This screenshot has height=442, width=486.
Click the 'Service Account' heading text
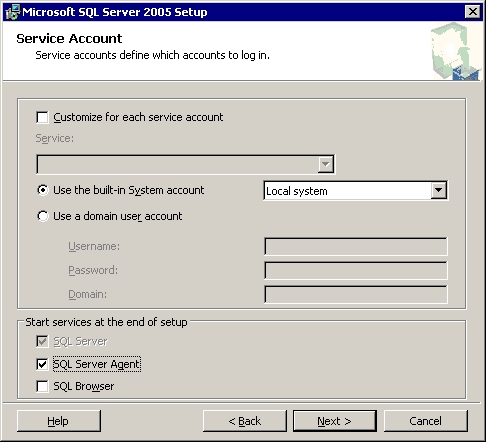(x=69, y=39)
